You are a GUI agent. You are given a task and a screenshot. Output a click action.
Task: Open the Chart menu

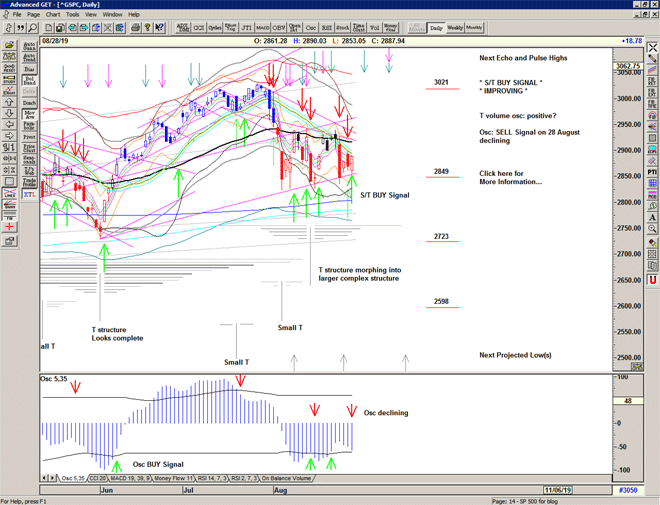pos(53,15)
